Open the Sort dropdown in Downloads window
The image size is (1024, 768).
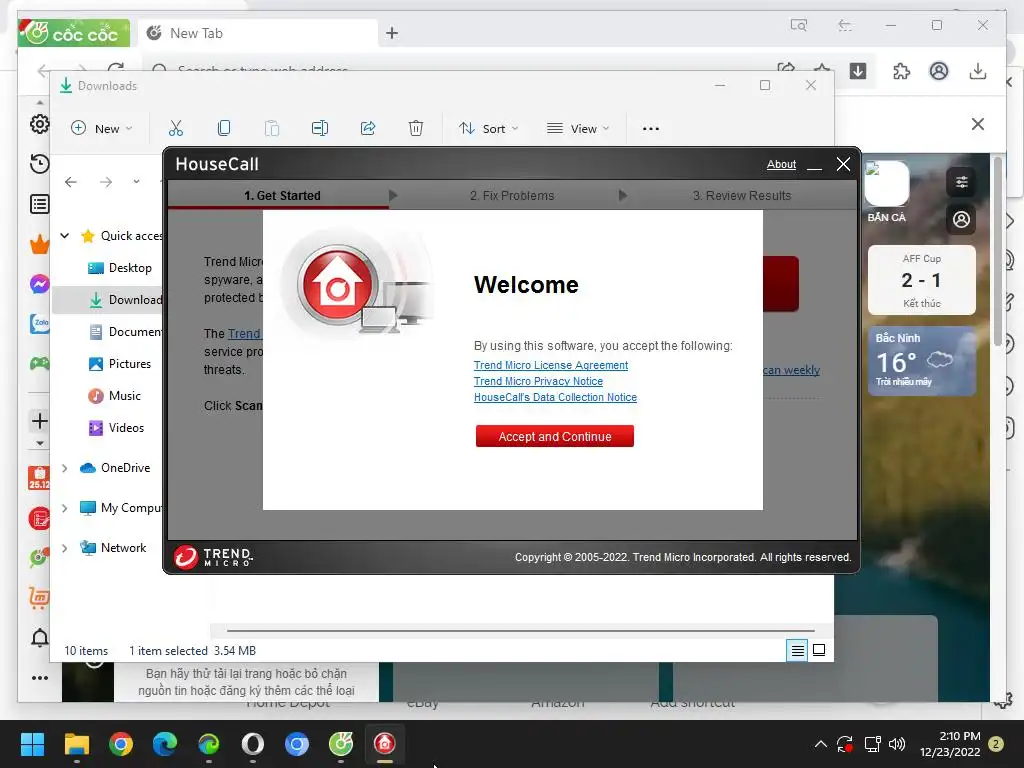488,128
